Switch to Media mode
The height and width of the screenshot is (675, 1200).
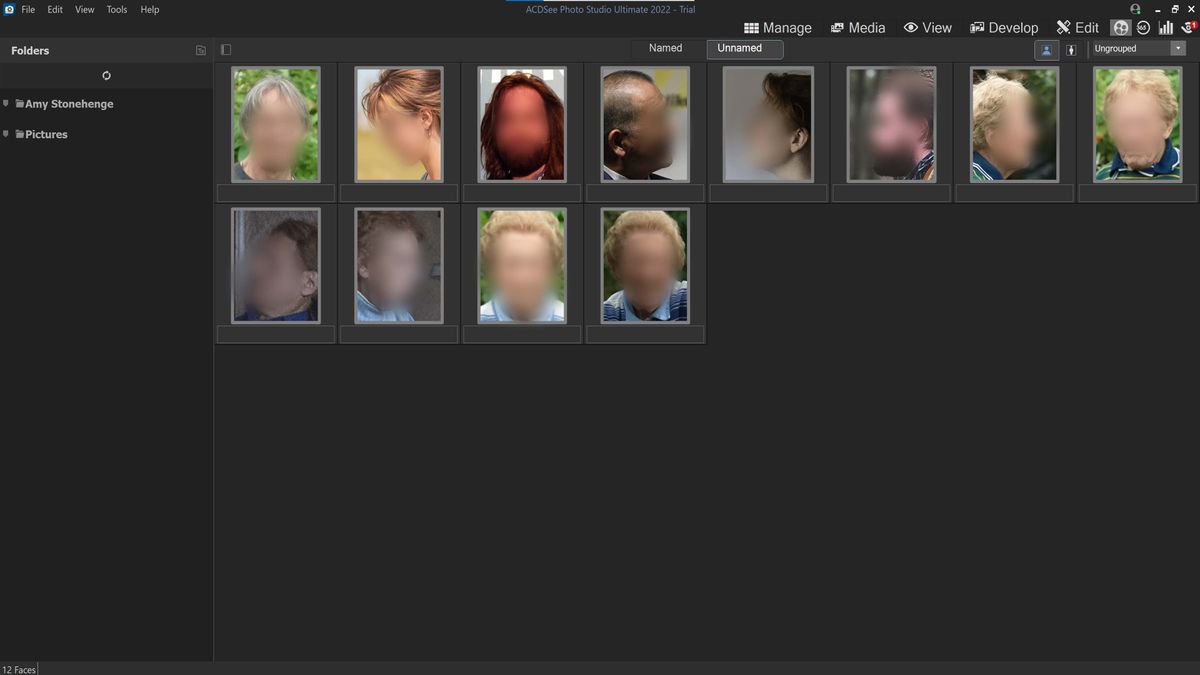(x=858, y=28)
